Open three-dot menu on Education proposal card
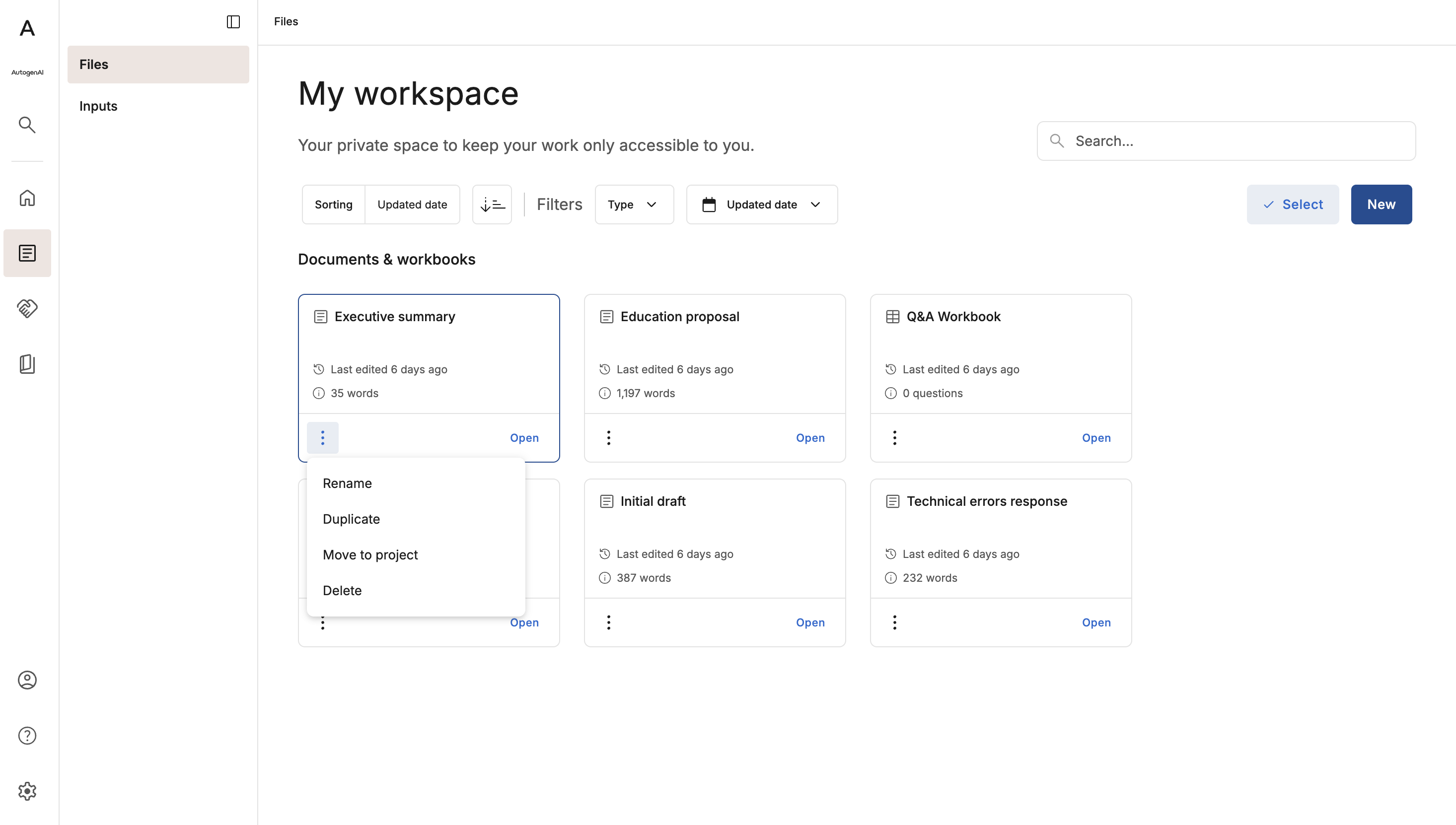Image resolution: width=1456 pixels, height=825 pixels. (x=609, y=437)
